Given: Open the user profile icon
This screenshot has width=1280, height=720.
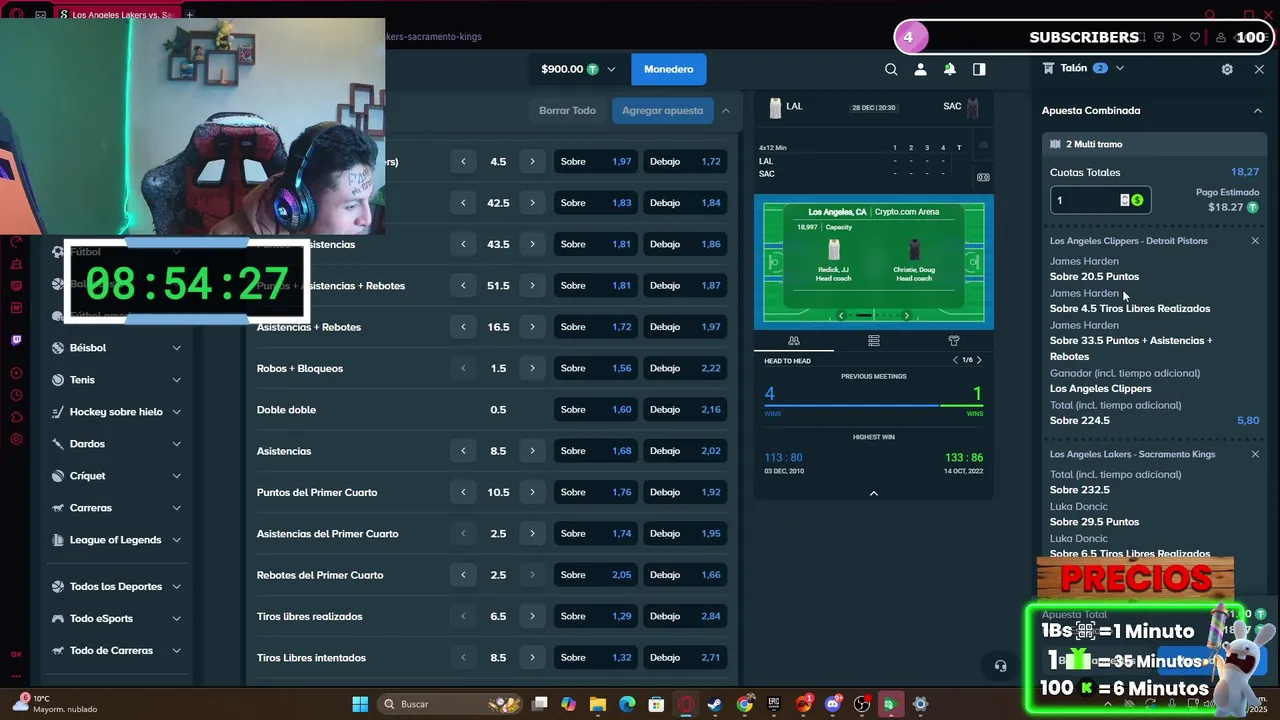Looking at the screenshot, I should pyautogui.click(x=920, y=69).
